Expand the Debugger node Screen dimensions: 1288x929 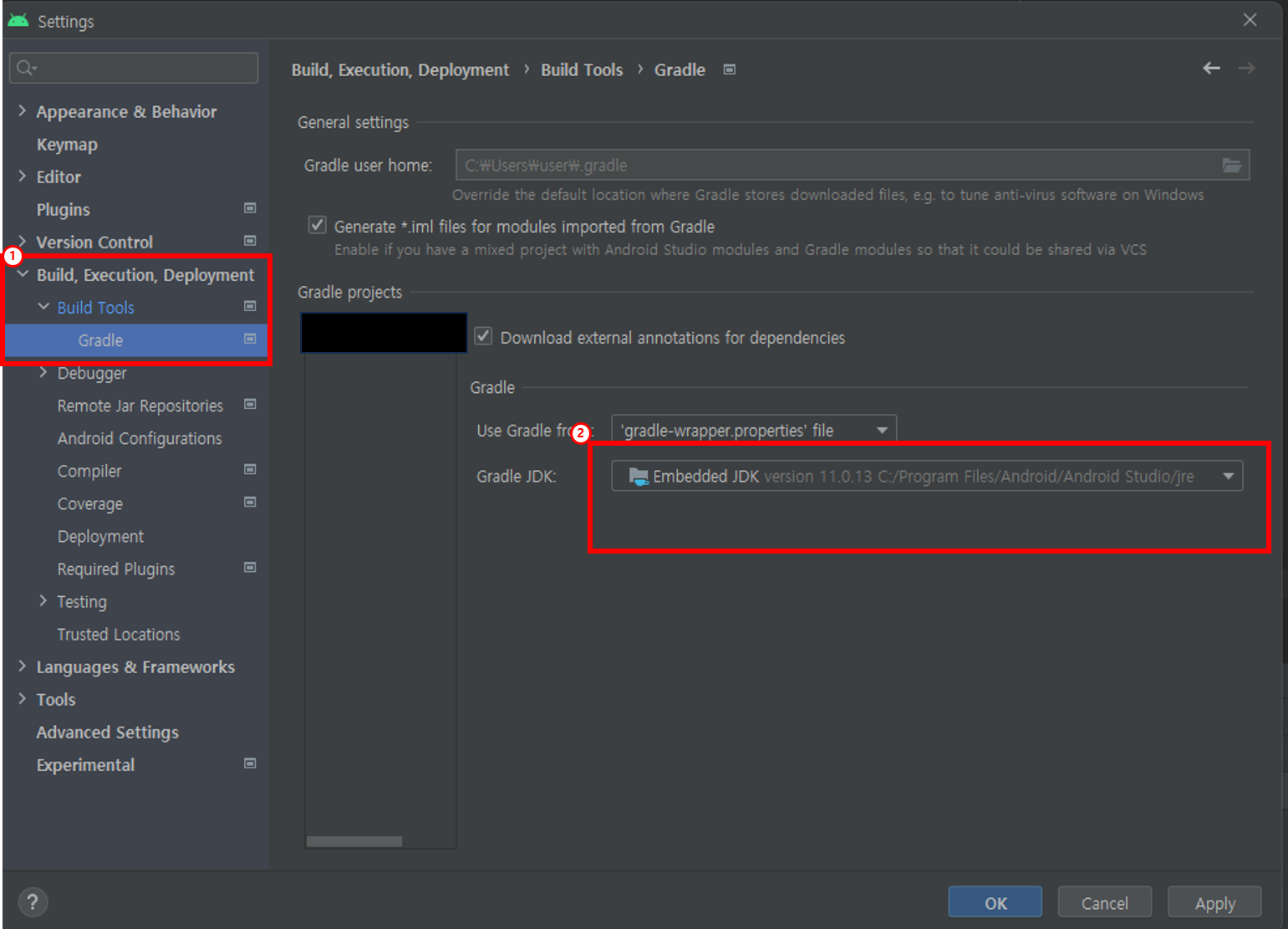pos(43,372)
